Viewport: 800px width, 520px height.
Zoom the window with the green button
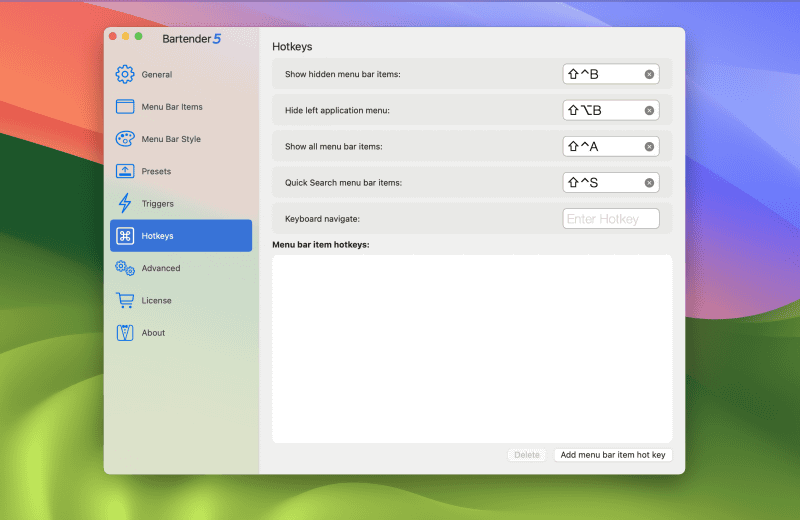pos(138,36)
